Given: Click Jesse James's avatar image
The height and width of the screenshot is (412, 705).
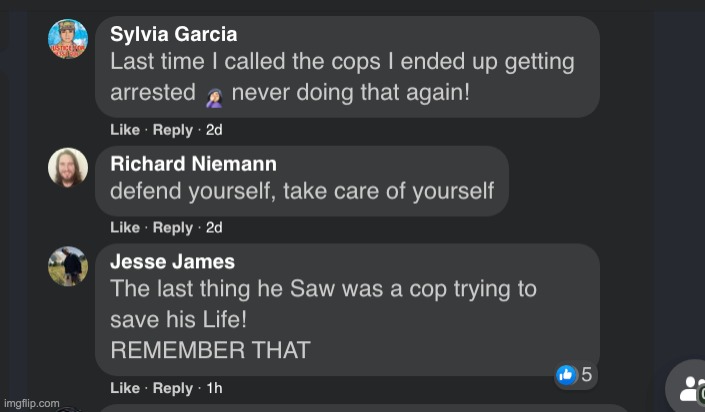Looking at the screenshot, I should coord(68,267).
